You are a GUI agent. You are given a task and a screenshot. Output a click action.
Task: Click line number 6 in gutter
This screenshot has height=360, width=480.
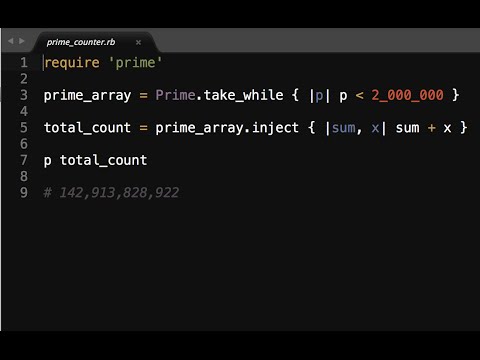click(24, 144)
